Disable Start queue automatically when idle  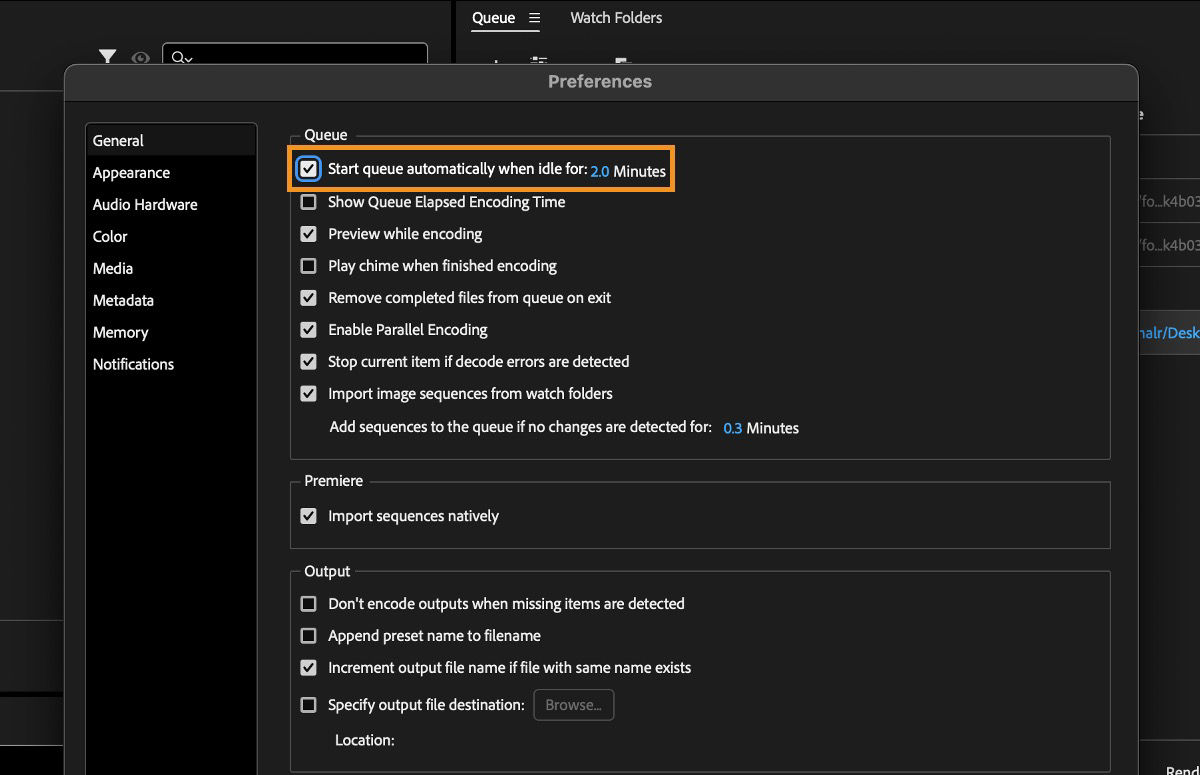[x=308, y=169]
